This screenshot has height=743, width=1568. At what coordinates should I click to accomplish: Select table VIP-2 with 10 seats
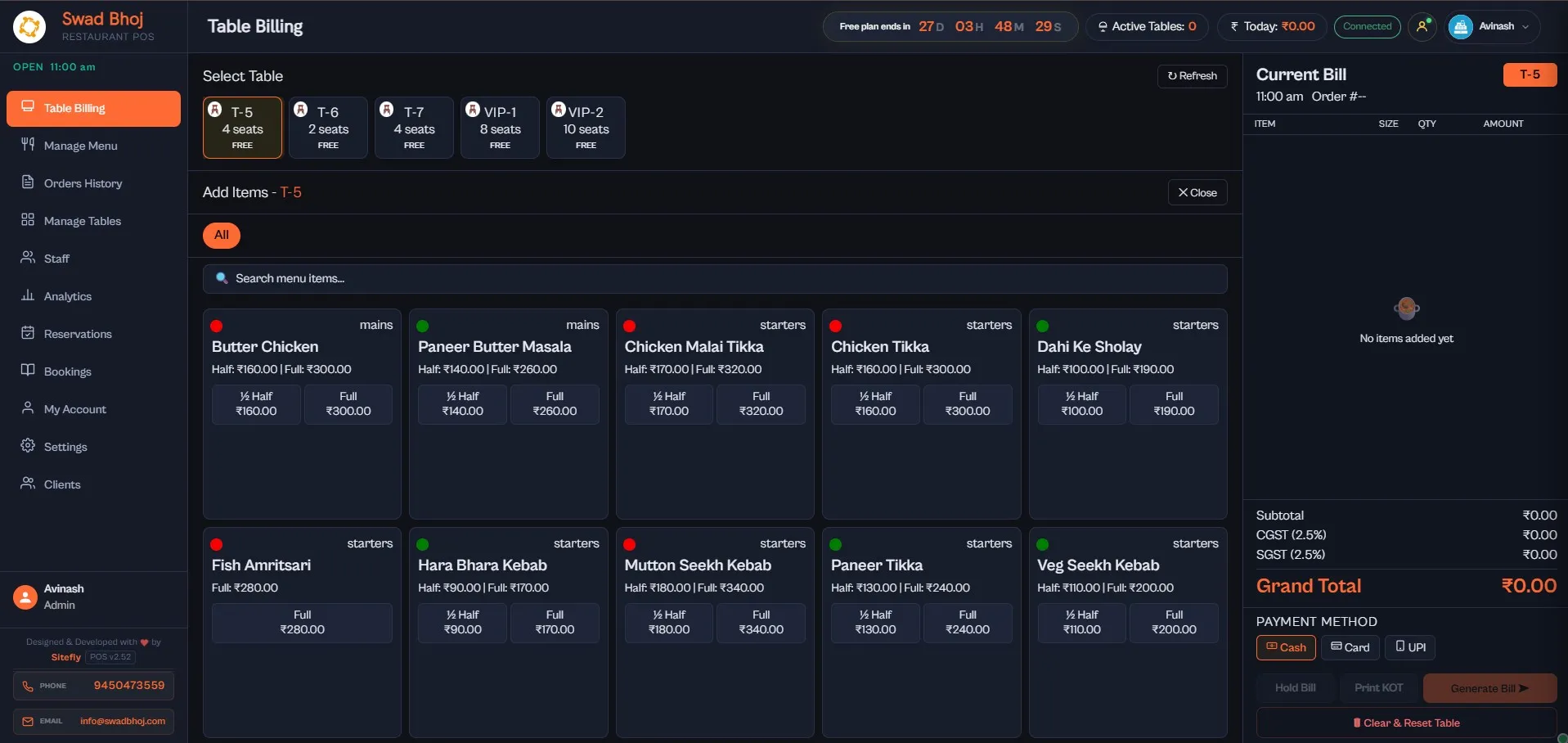point(586,128)
